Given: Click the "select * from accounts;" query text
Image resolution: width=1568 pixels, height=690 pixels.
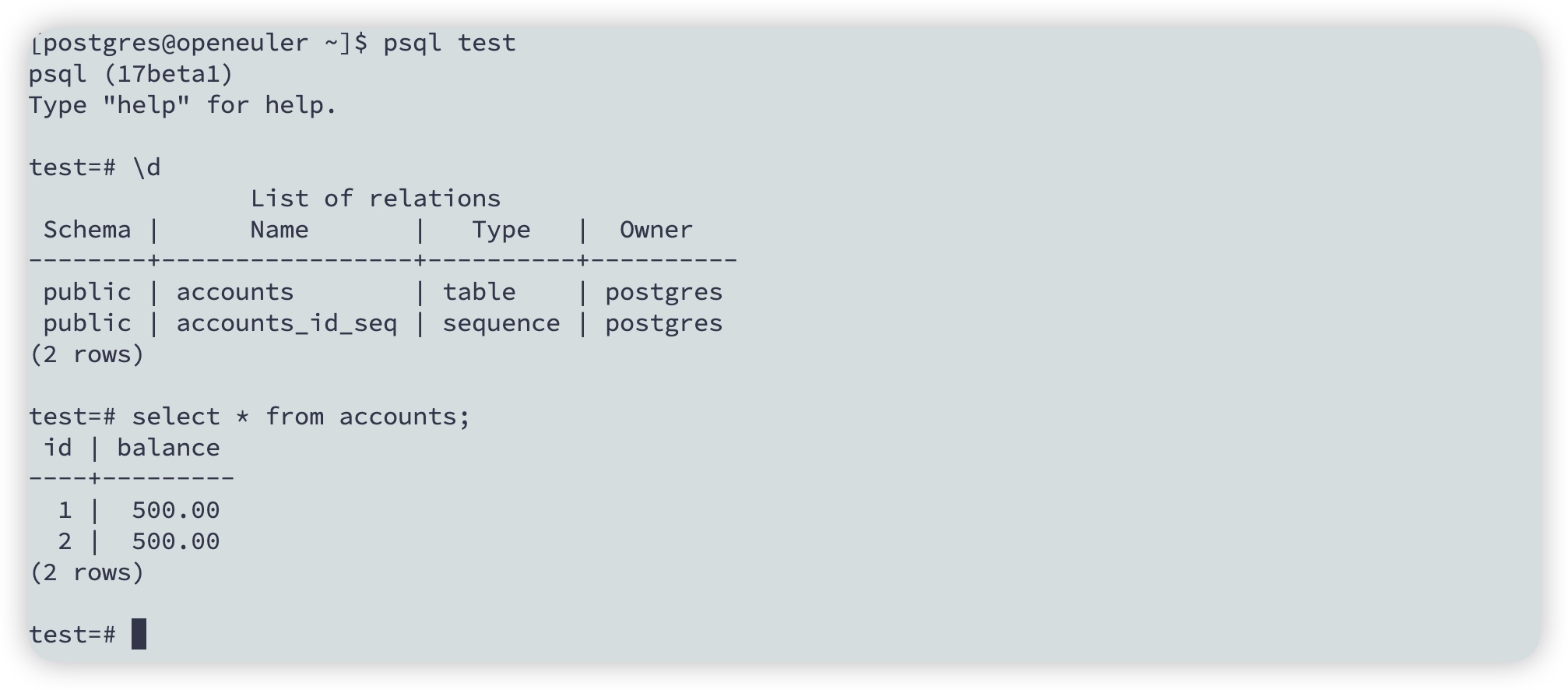Looking at the screenshot, I should [301, 417].
